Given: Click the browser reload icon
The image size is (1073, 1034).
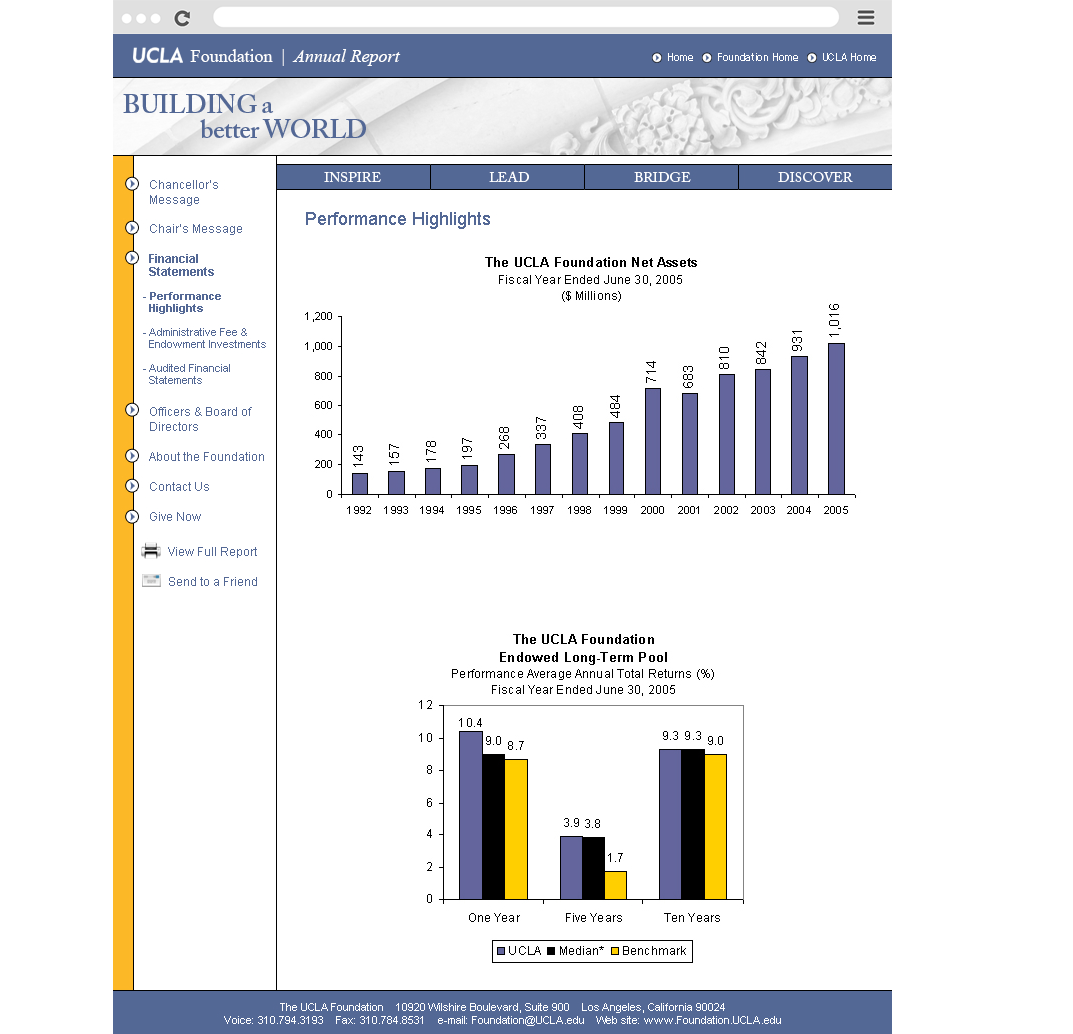Looking at the screenshot, I should 182,18.
